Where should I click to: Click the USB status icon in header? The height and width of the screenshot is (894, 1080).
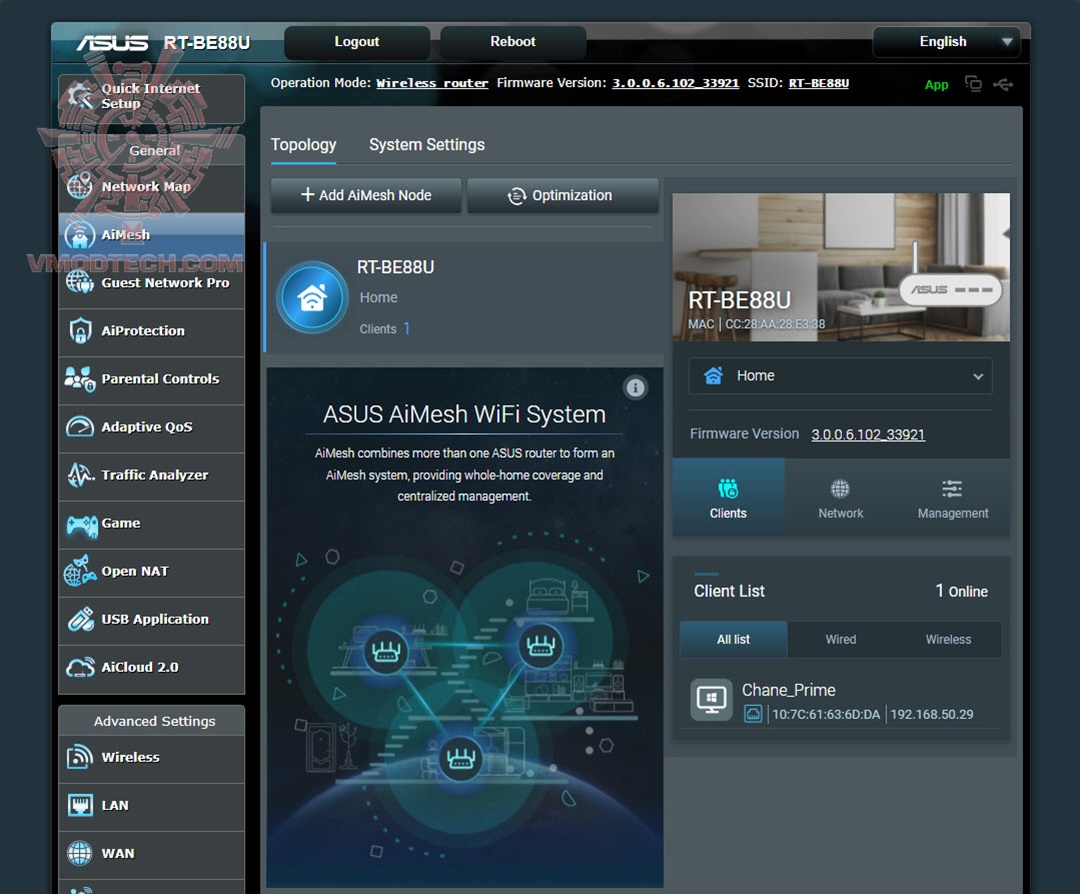point(1003,84)
